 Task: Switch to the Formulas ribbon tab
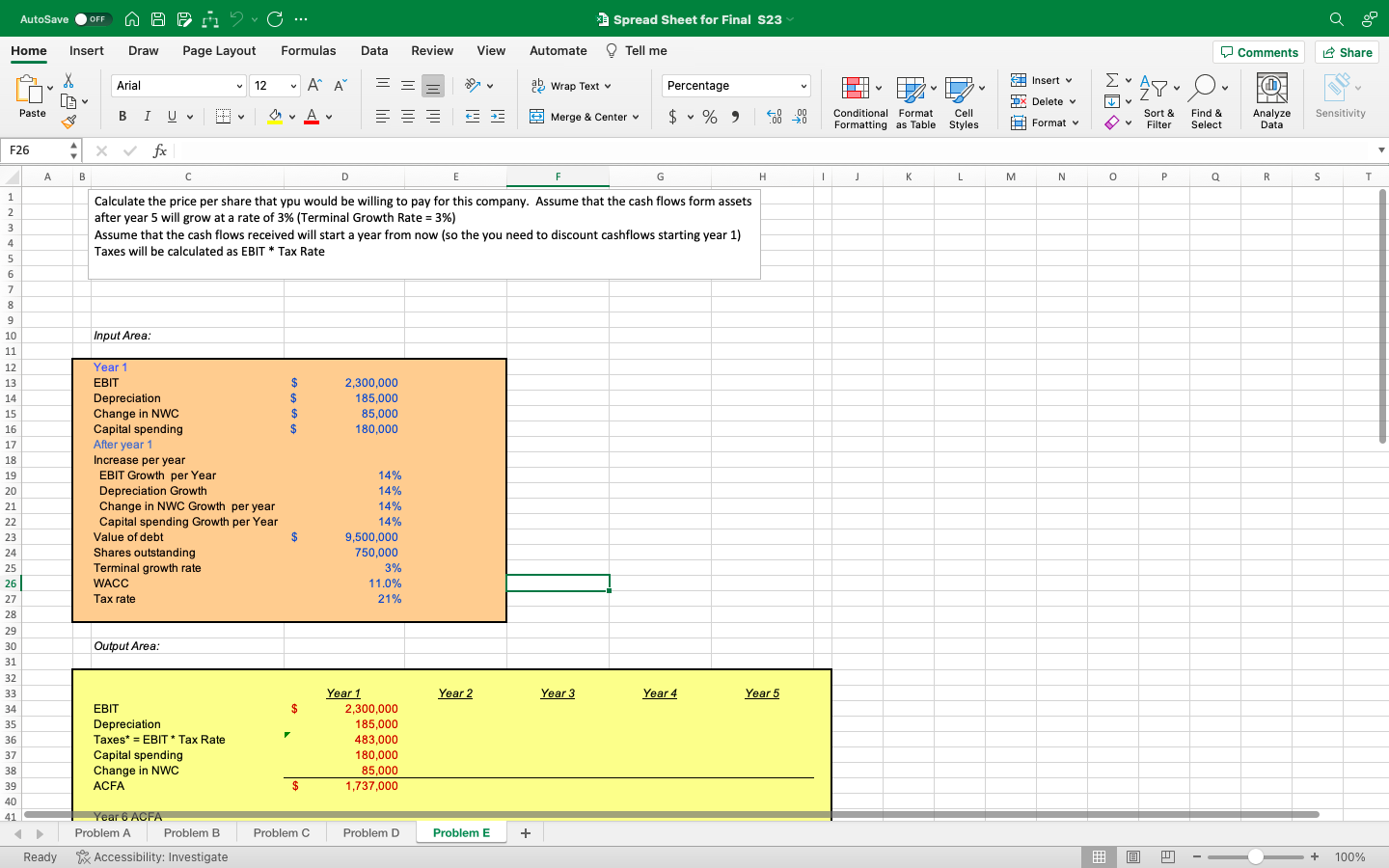pos(309,50)
